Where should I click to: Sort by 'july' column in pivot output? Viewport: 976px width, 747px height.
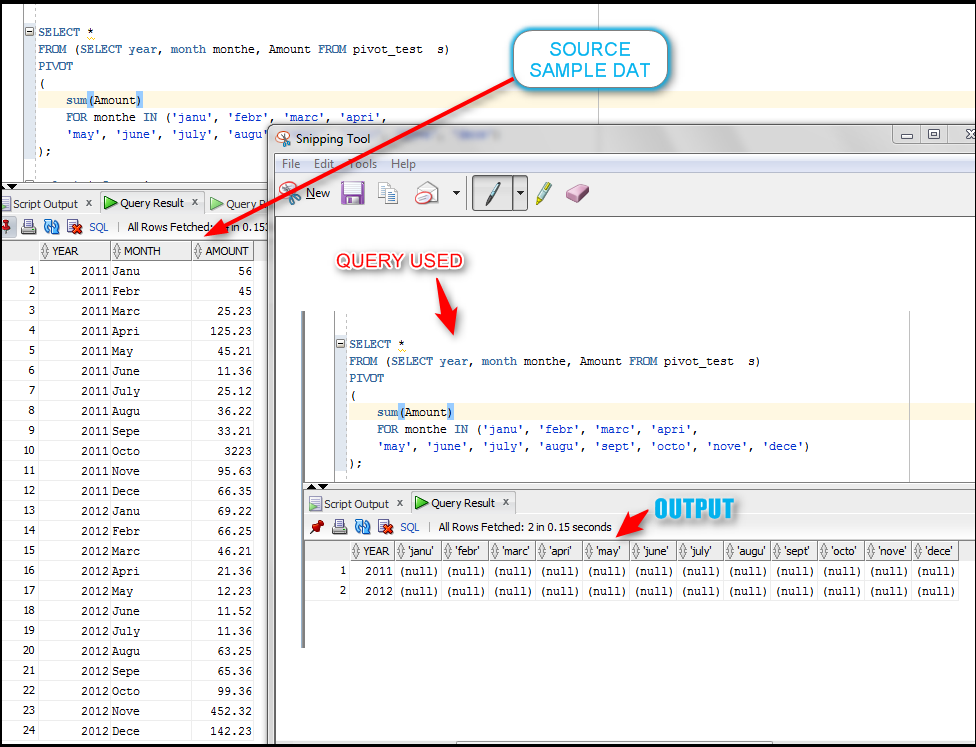700,551
